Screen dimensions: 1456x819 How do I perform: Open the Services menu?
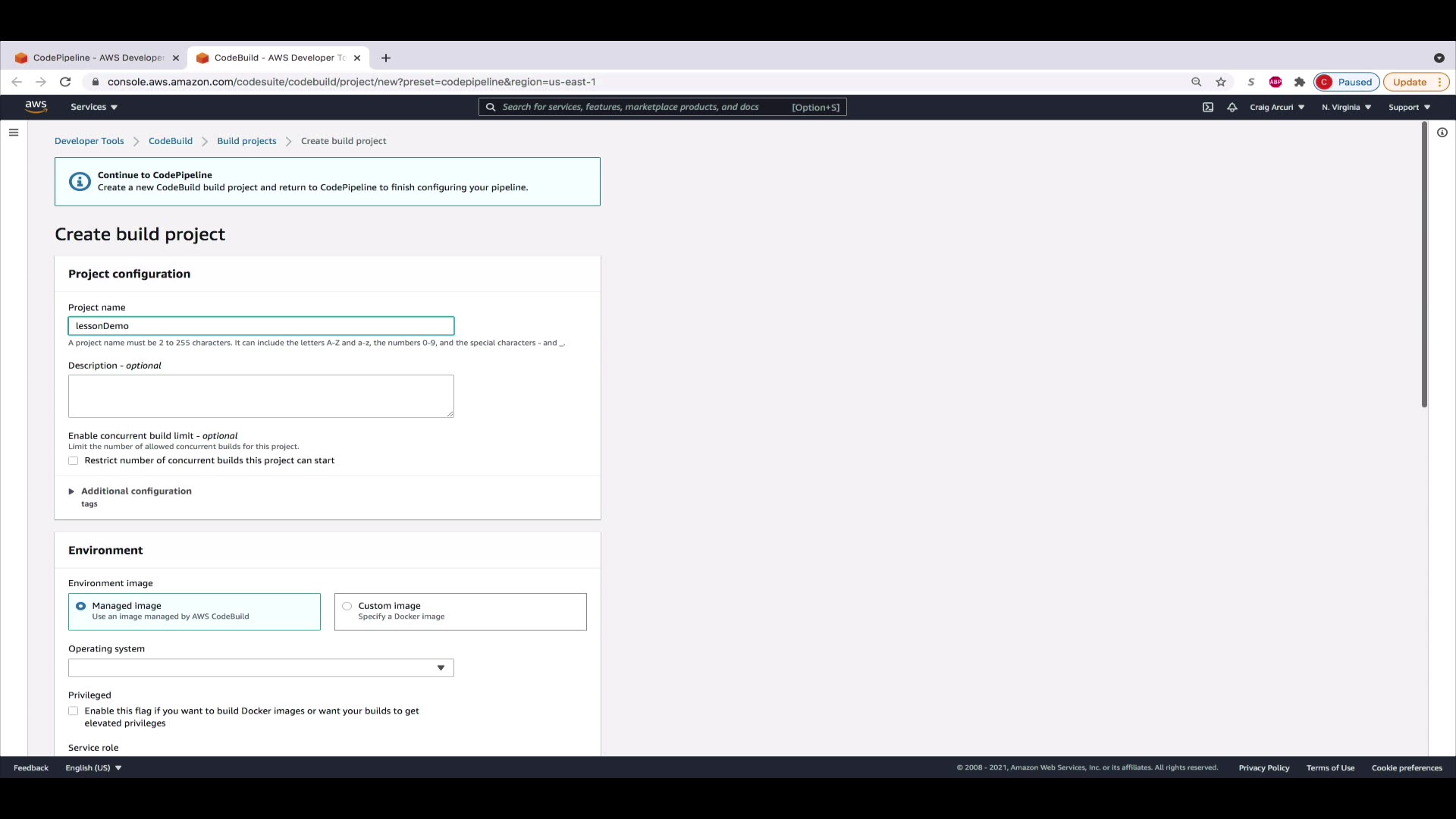click(93, 107)
